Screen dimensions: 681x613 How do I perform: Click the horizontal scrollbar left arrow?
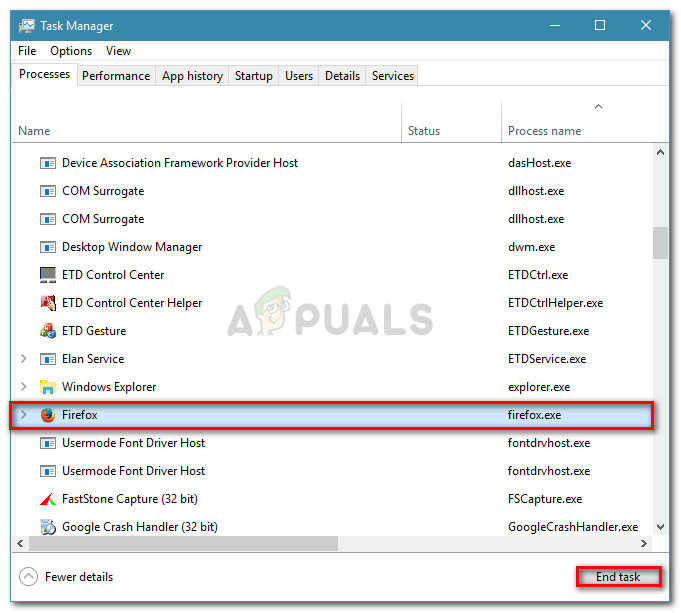20,543
